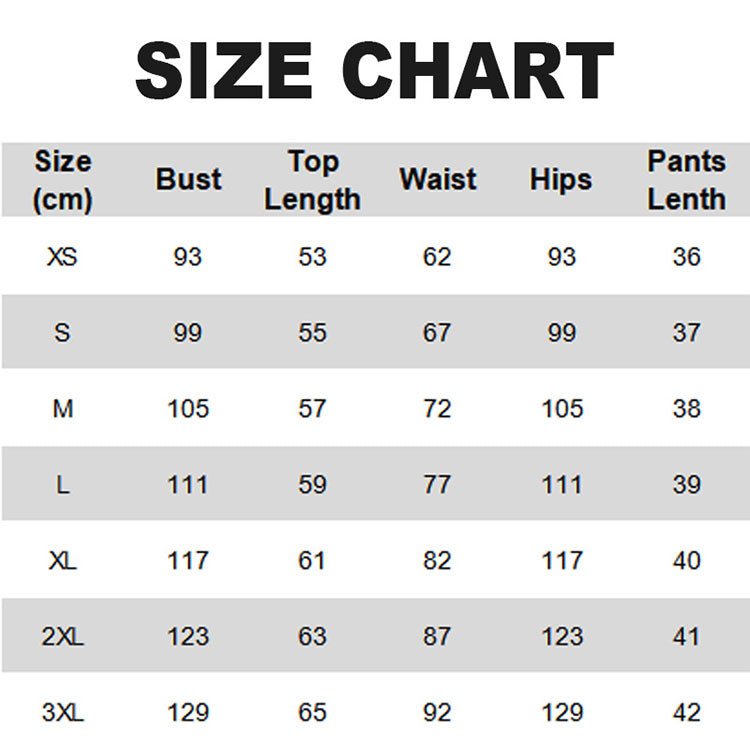Click the Size (cm) column header
This screenshot has height=750, width=750.
click(x=62, y=180)
